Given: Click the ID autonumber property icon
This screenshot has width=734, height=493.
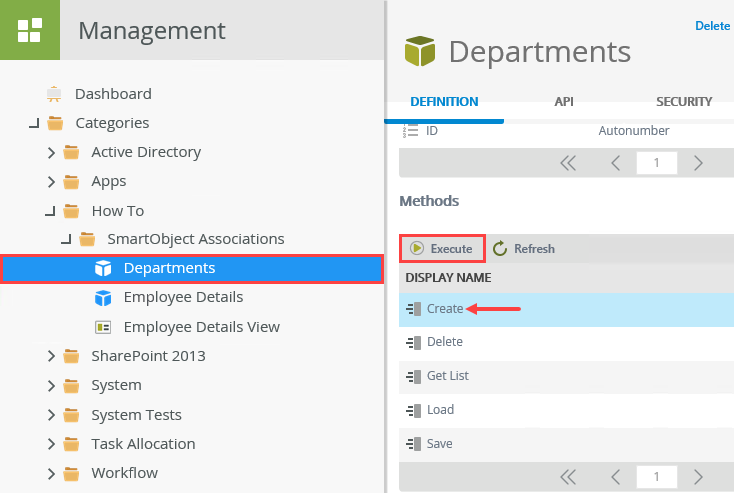Looking at the screenshot, I should point(411,131).
